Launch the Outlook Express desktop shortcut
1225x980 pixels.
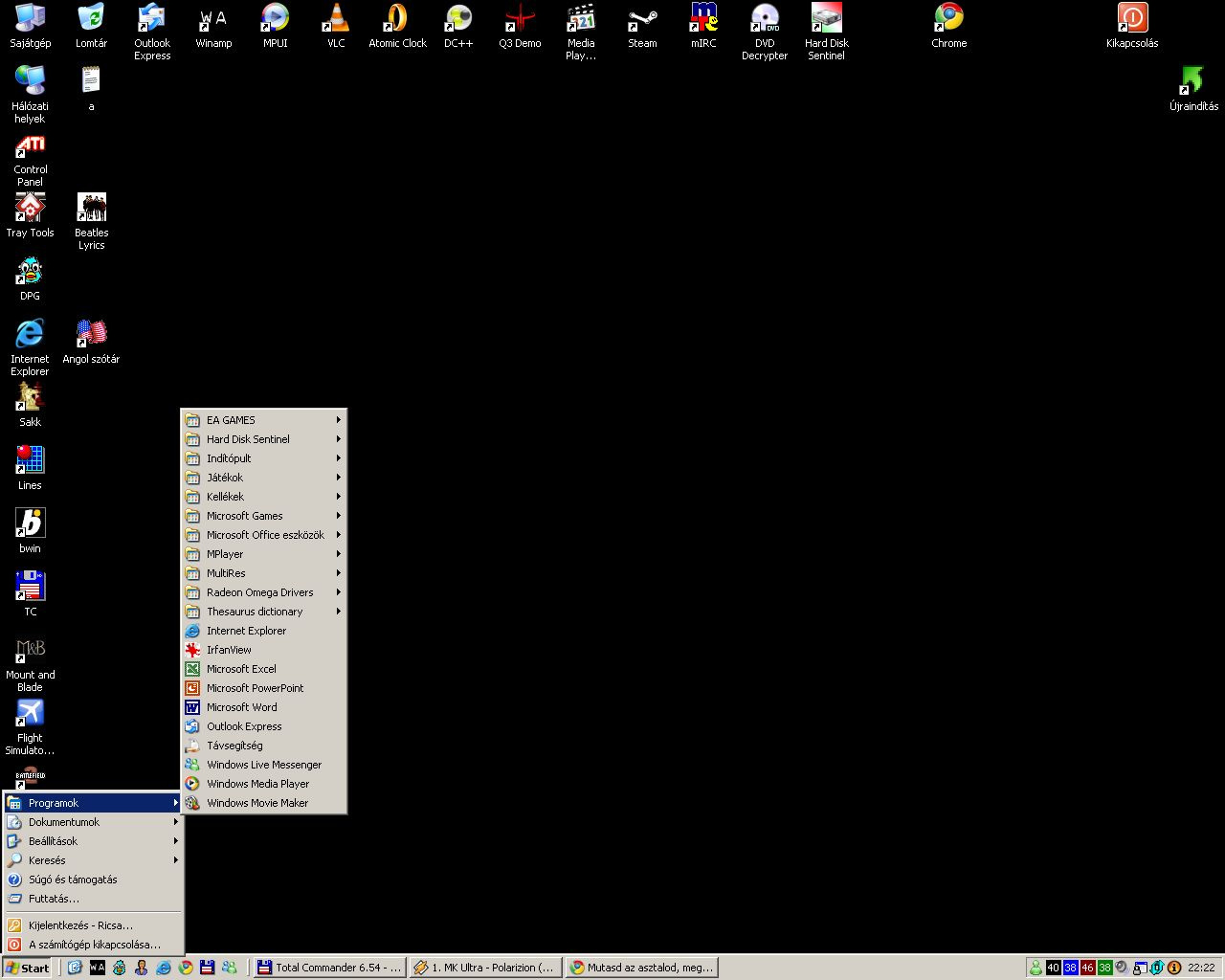tap(152, 32)
